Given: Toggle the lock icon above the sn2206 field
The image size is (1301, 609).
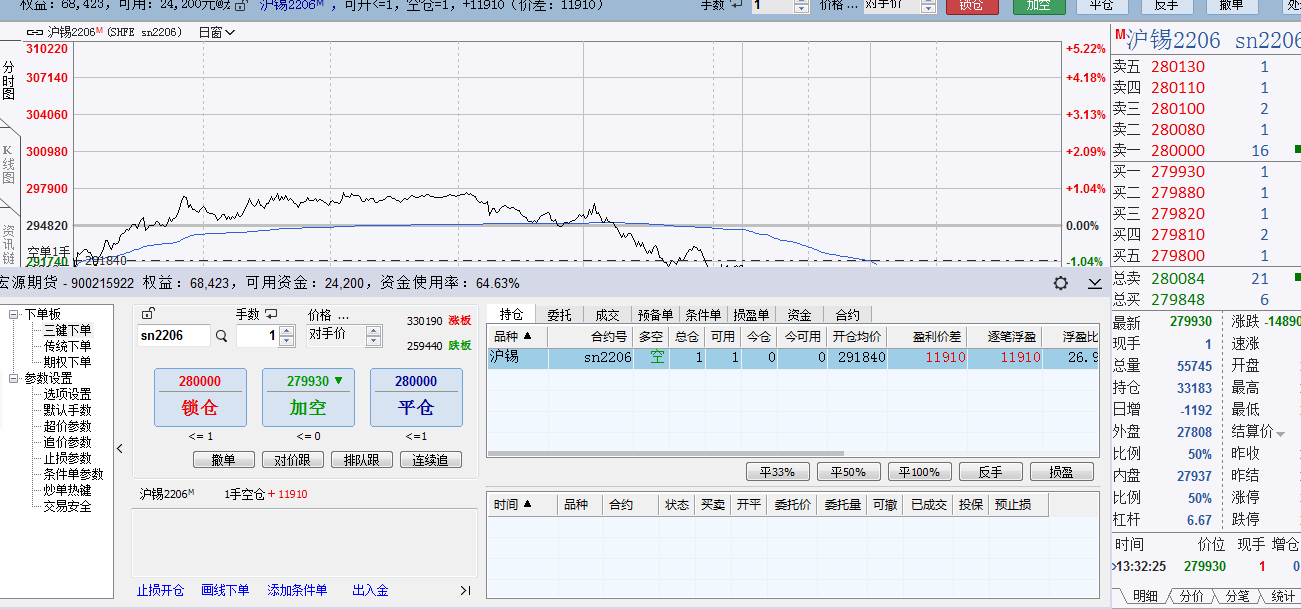Looking at the screenshot, I should (148, 314).
